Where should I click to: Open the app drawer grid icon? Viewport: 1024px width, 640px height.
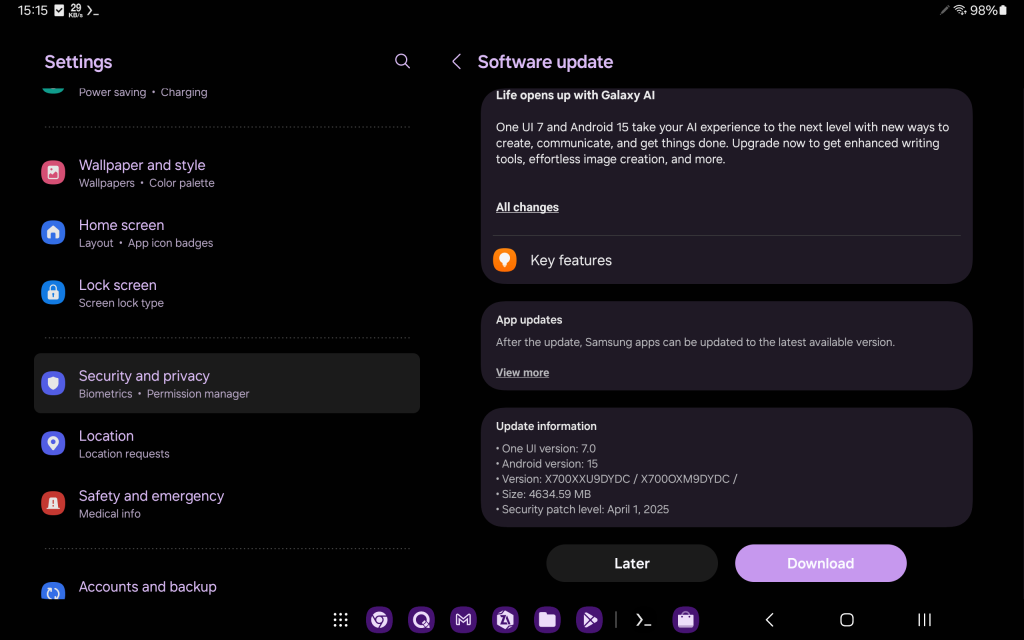340,620
